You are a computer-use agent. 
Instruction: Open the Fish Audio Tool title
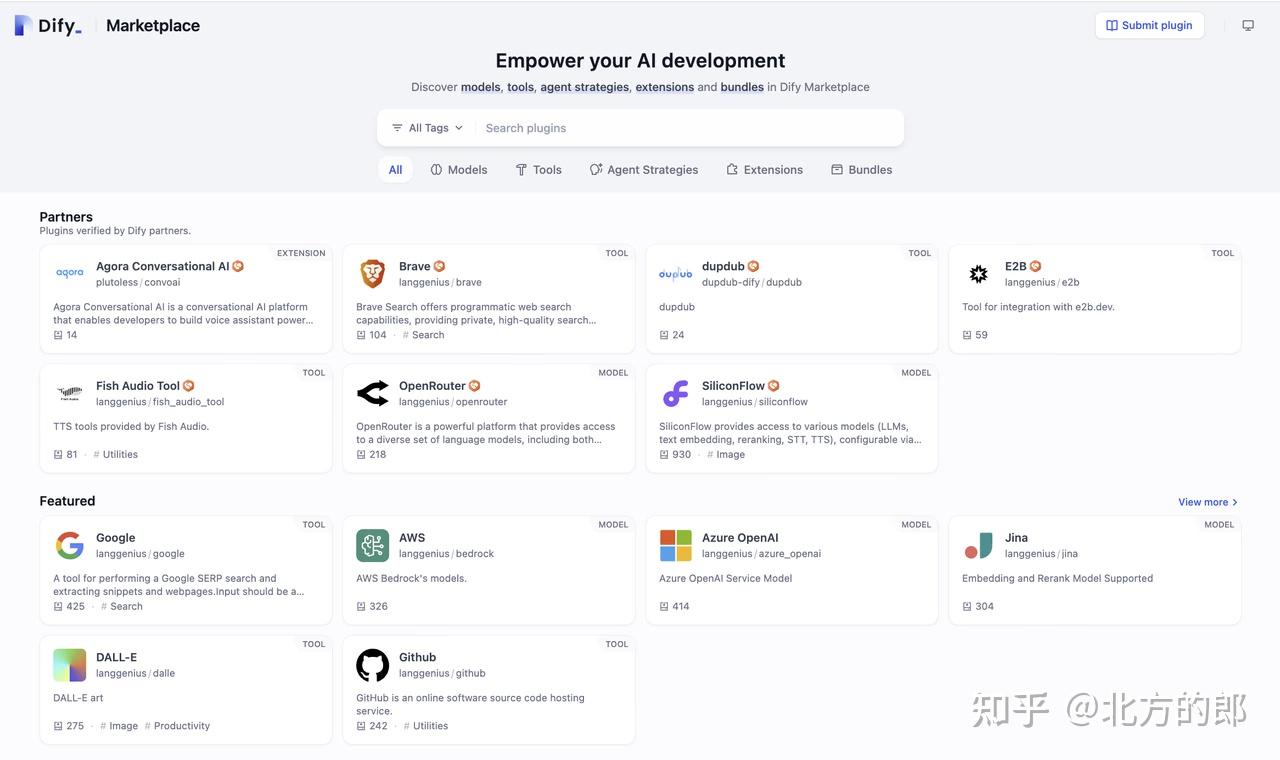138,386
